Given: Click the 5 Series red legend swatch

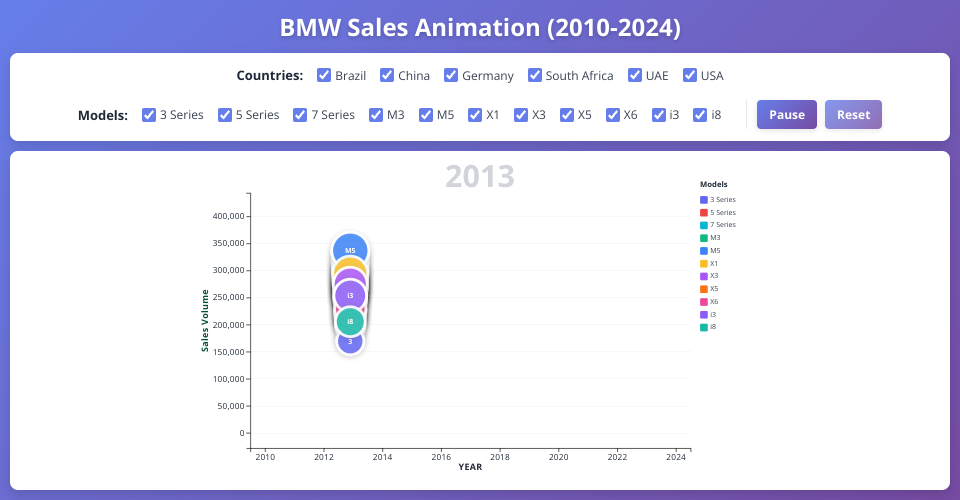Looking at the screenshot, I should point(704,213).
